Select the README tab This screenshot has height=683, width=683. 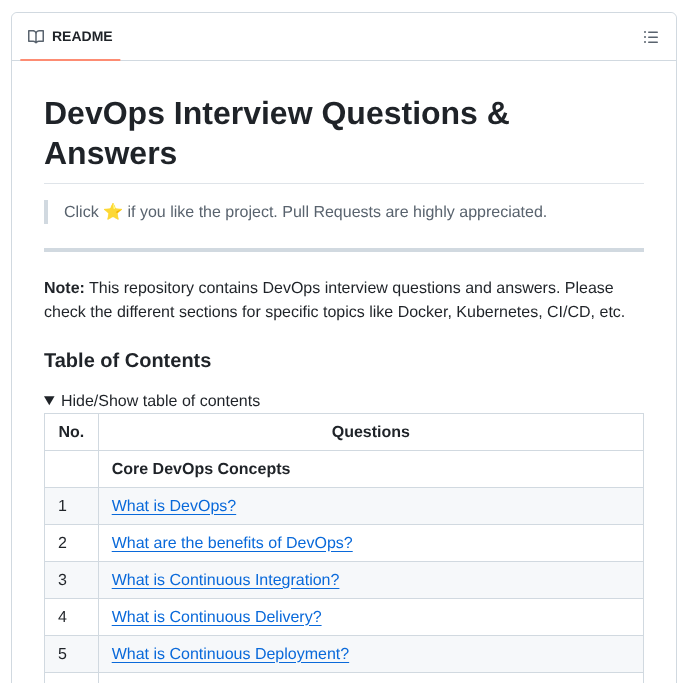[x=70, y=37]
